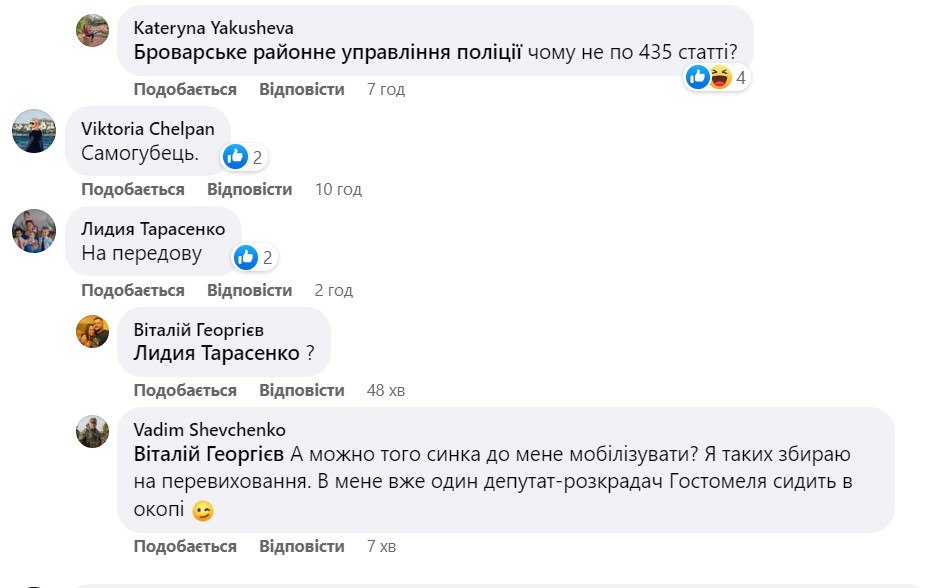Screen dimensions: 944x588
Task: Open the Броварське районне управління поліції mention
Action: tap(328, 53)
